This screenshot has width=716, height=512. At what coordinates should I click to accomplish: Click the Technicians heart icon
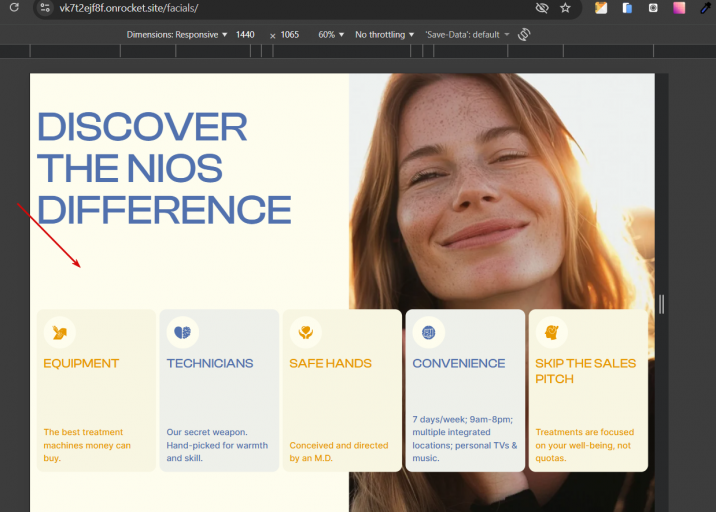coord(182,332)
